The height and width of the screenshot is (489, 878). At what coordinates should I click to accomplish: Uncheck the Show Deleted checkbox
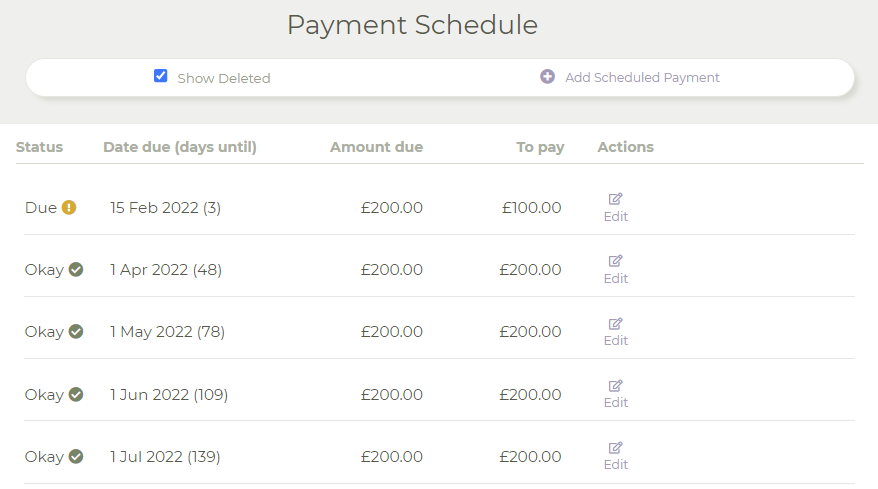point(160,76)
